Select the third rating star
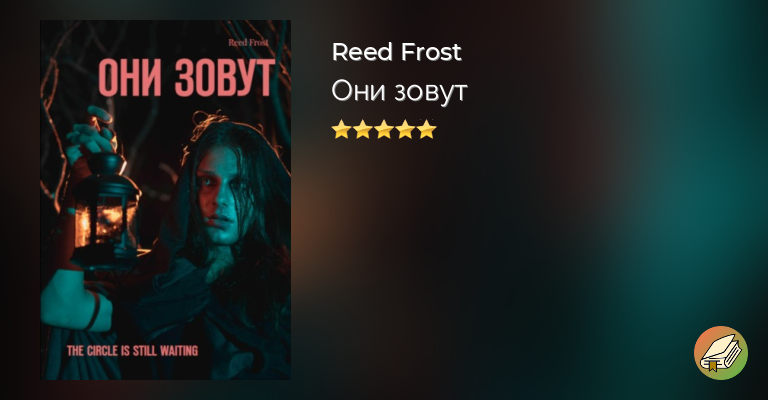Image resolution: width=768 pixels, height=400 pixels. (x=384, y=129)
